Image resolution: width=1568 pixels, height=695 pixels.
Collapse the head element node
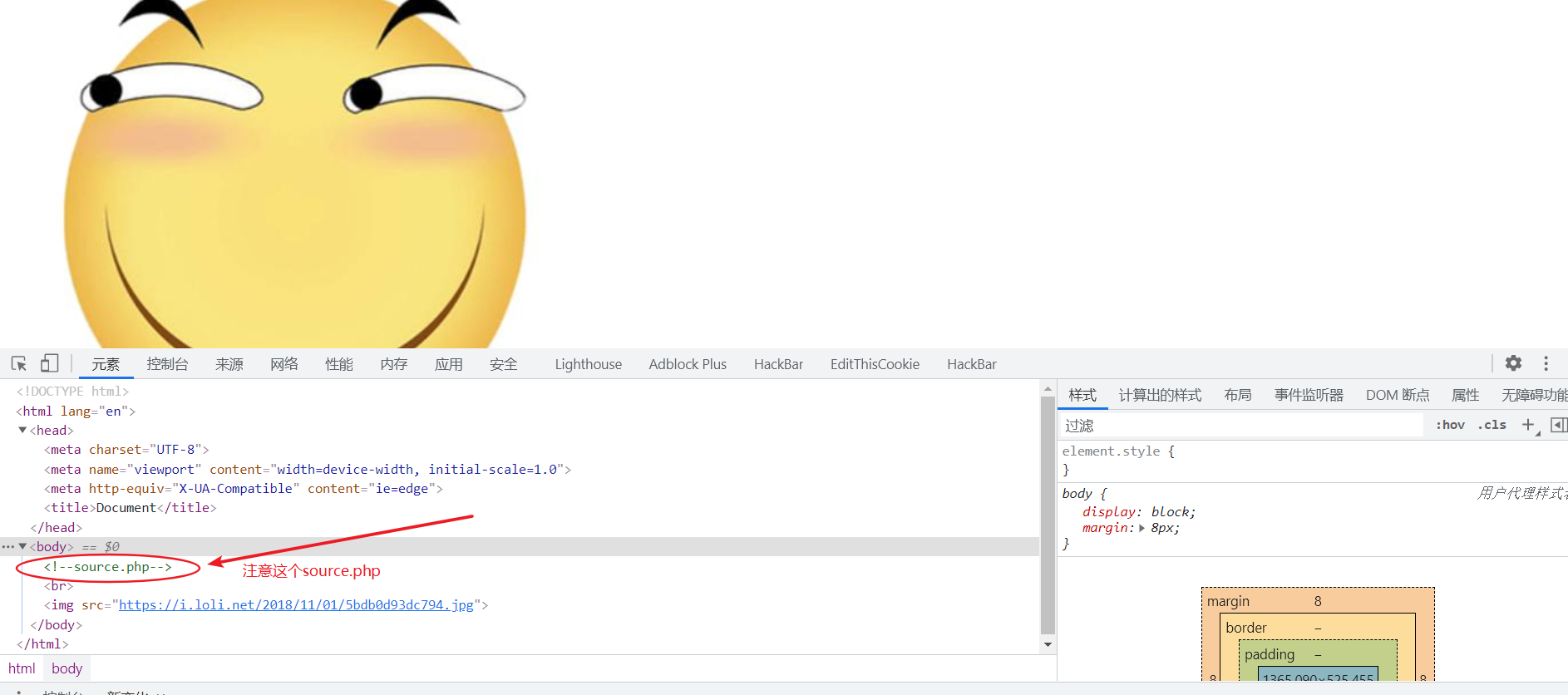22,430
